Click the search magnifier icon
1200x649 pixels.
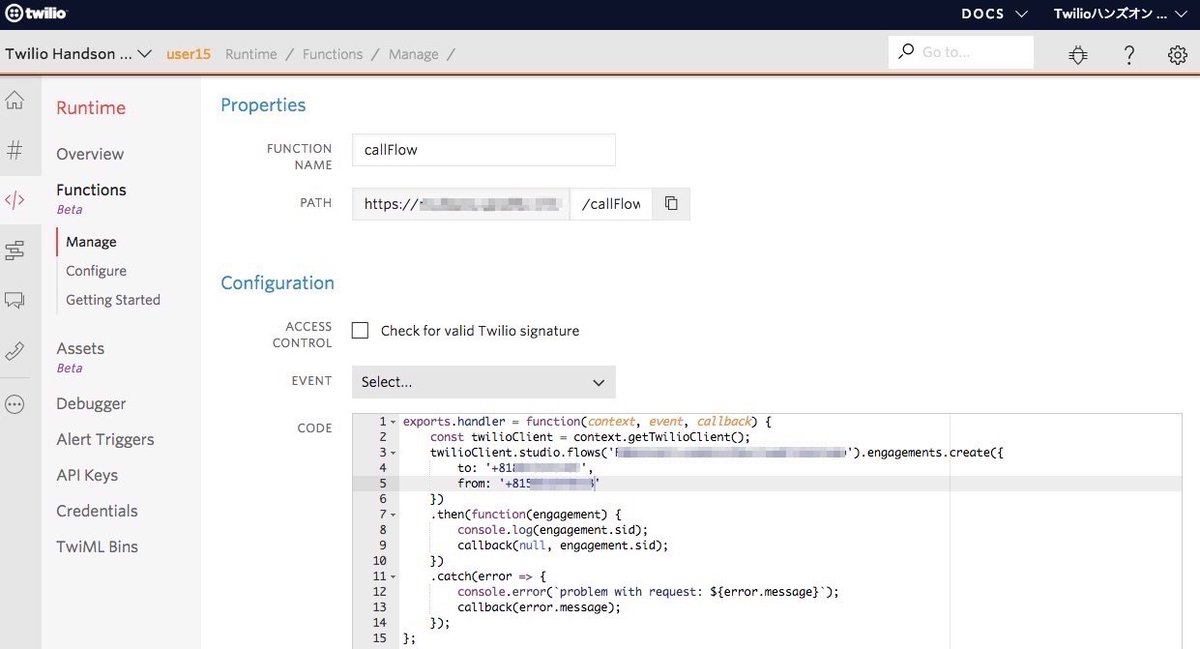tap(906, 52)
